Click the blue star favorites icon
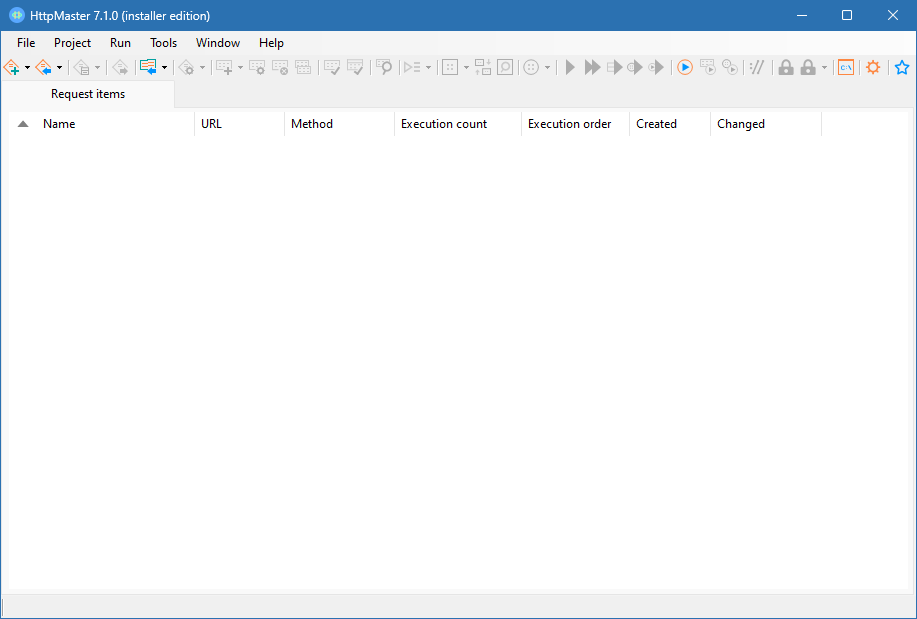Viewport: 917px width, 619px height. pyautogui.click(x=902, y=68)
